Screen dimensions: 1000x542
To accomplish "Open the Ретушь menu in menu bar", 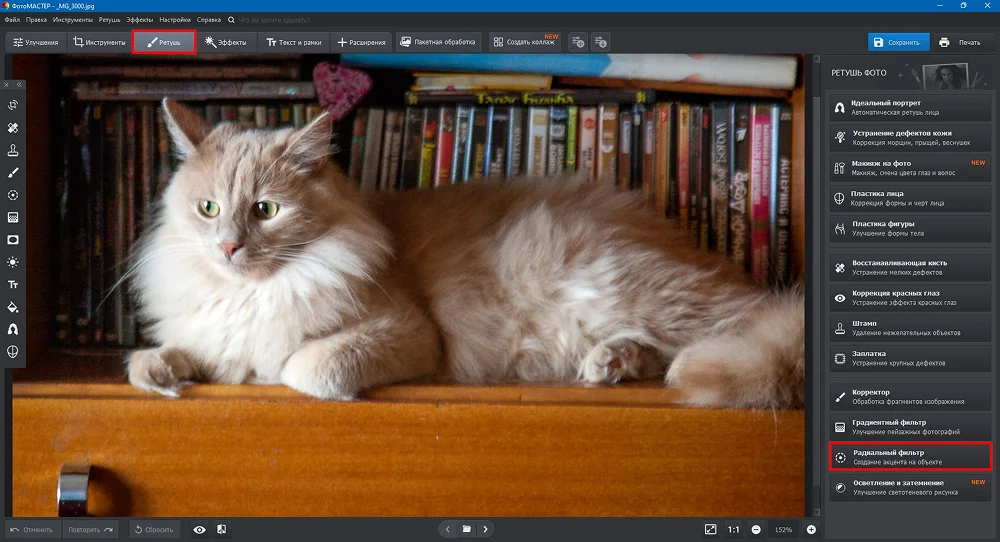I will [109, 20].
